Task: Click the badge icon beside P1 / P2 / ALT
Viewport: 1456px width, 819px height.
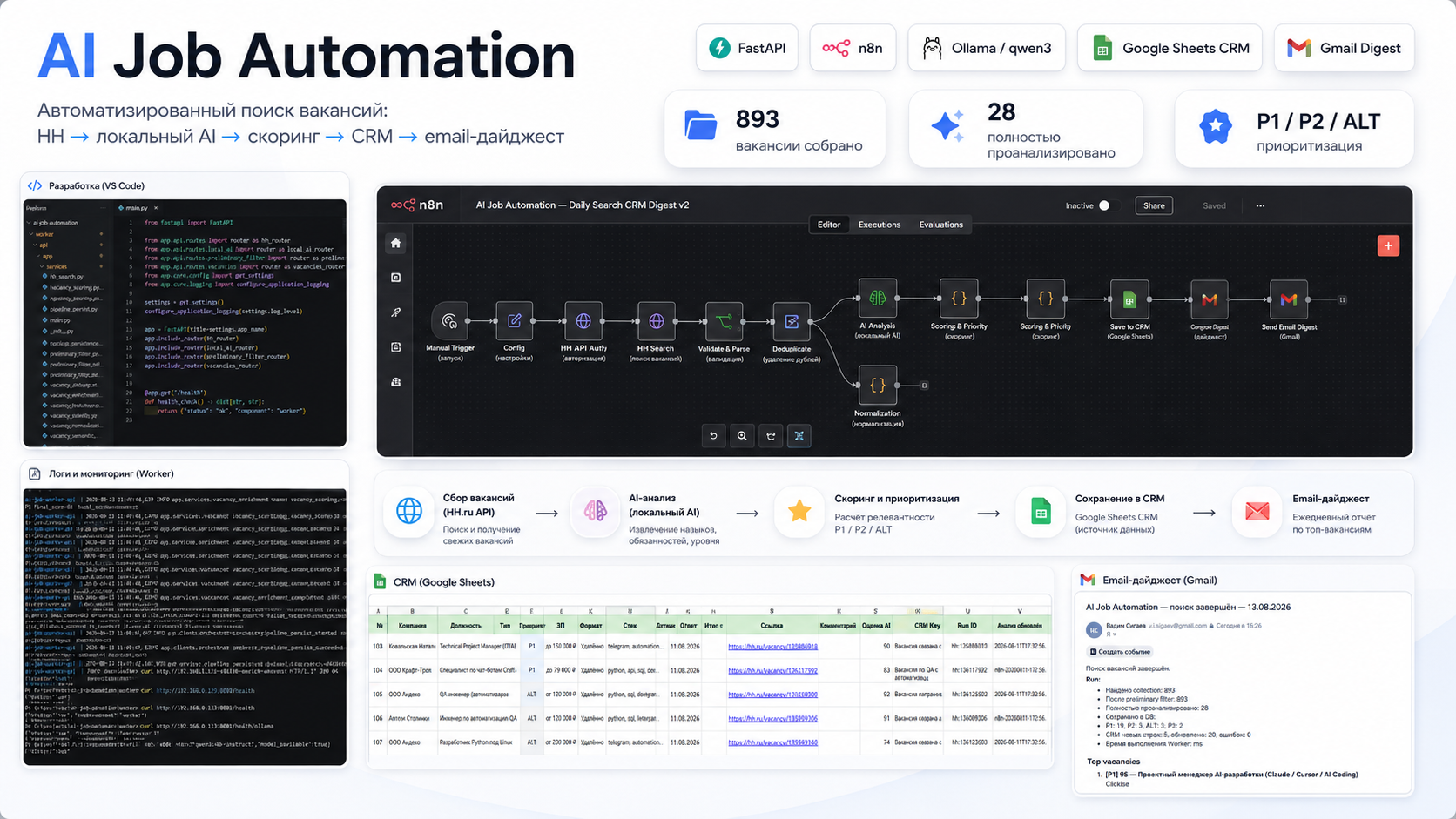Action: pos(1215,126)
